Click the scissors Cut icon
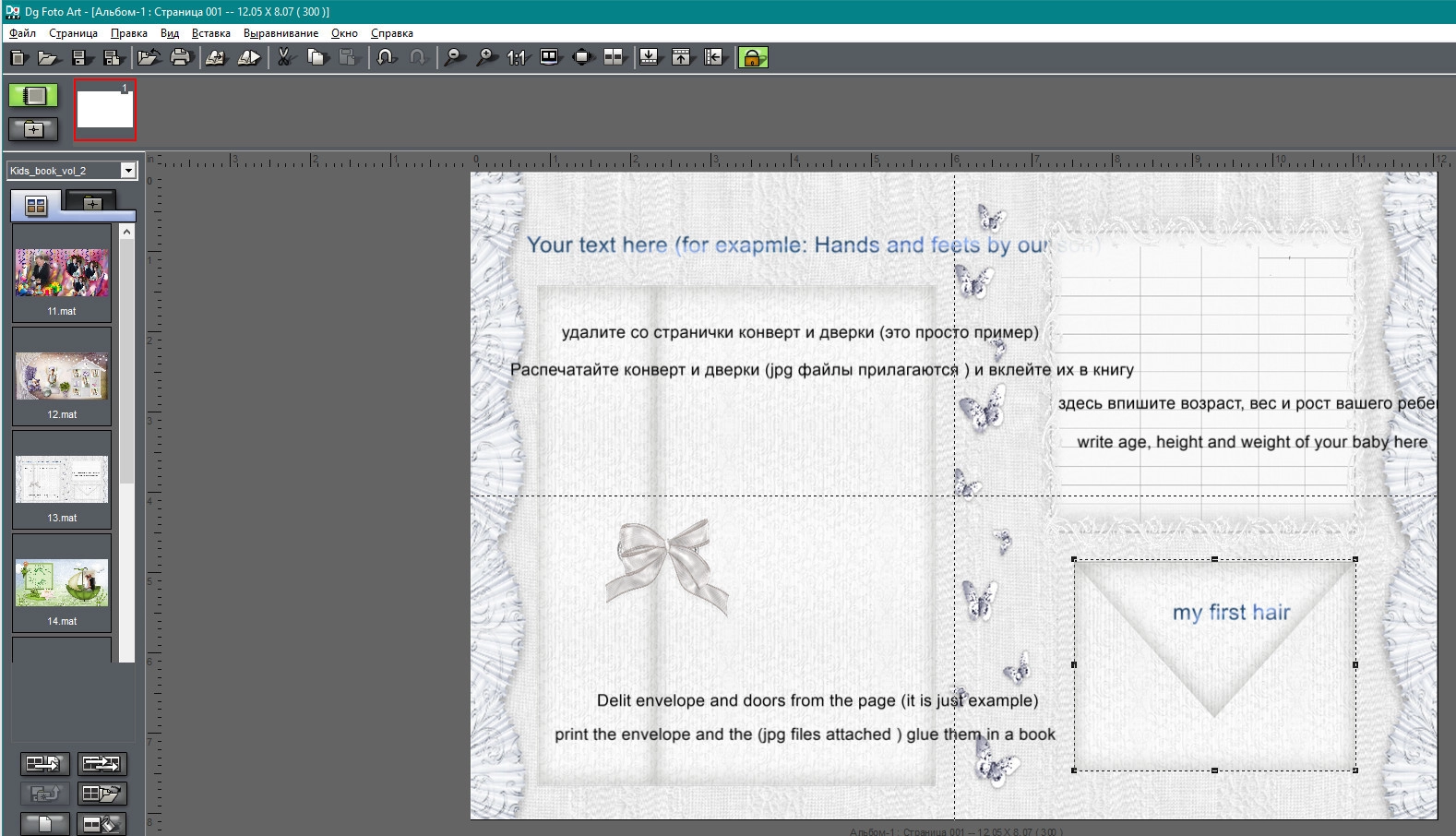This screenshot has width=1456, height=836. tap(285, 58)
